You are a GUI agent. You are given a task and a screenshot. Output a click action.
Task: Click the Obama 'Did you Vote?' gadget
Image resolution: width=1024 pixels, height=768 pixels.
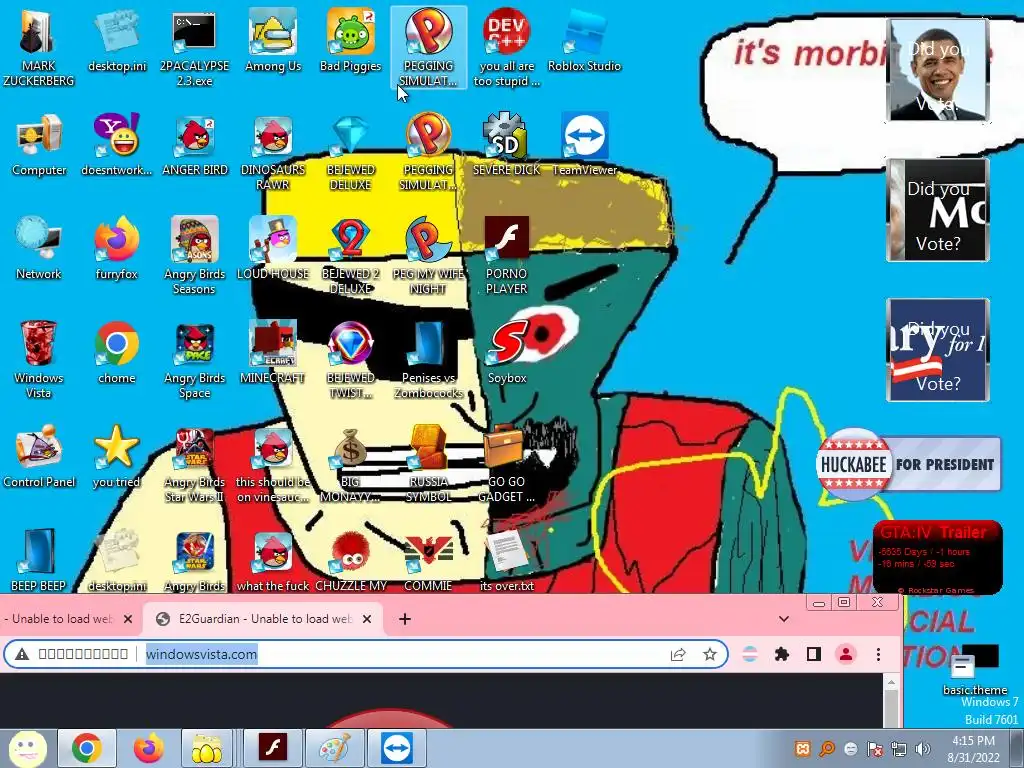[x=938, y=69]
